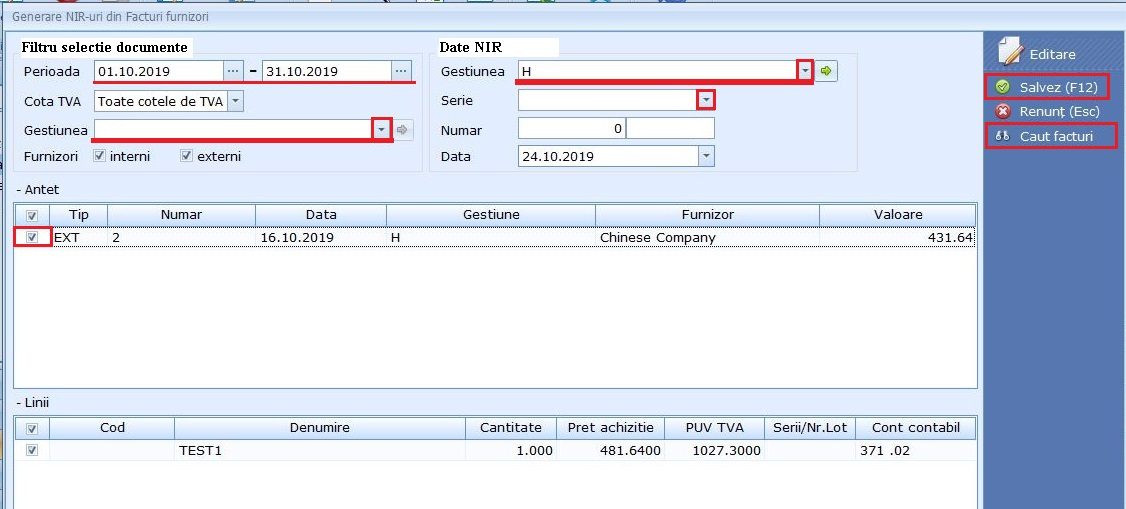Click the 16.10.2019 date cell
This screenshot has width=1126, height=509.
pos(321,238)
